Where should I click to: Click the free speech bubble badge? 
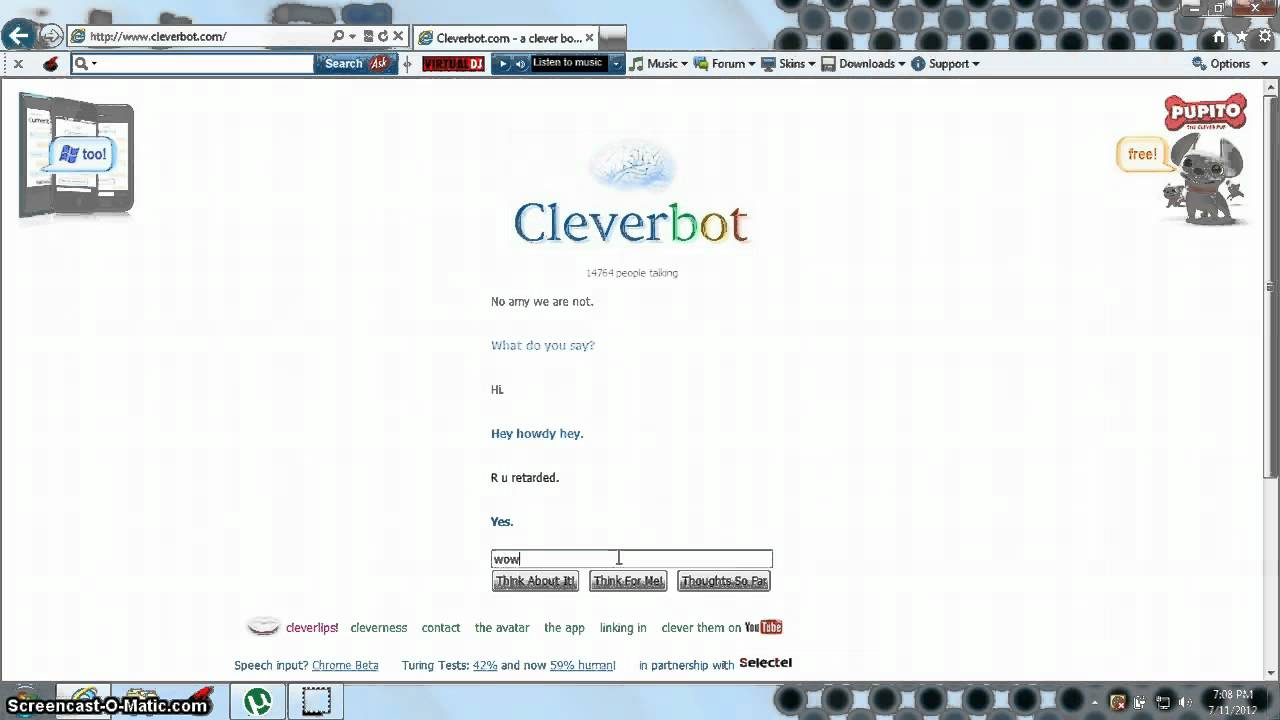coord(1141,154)
